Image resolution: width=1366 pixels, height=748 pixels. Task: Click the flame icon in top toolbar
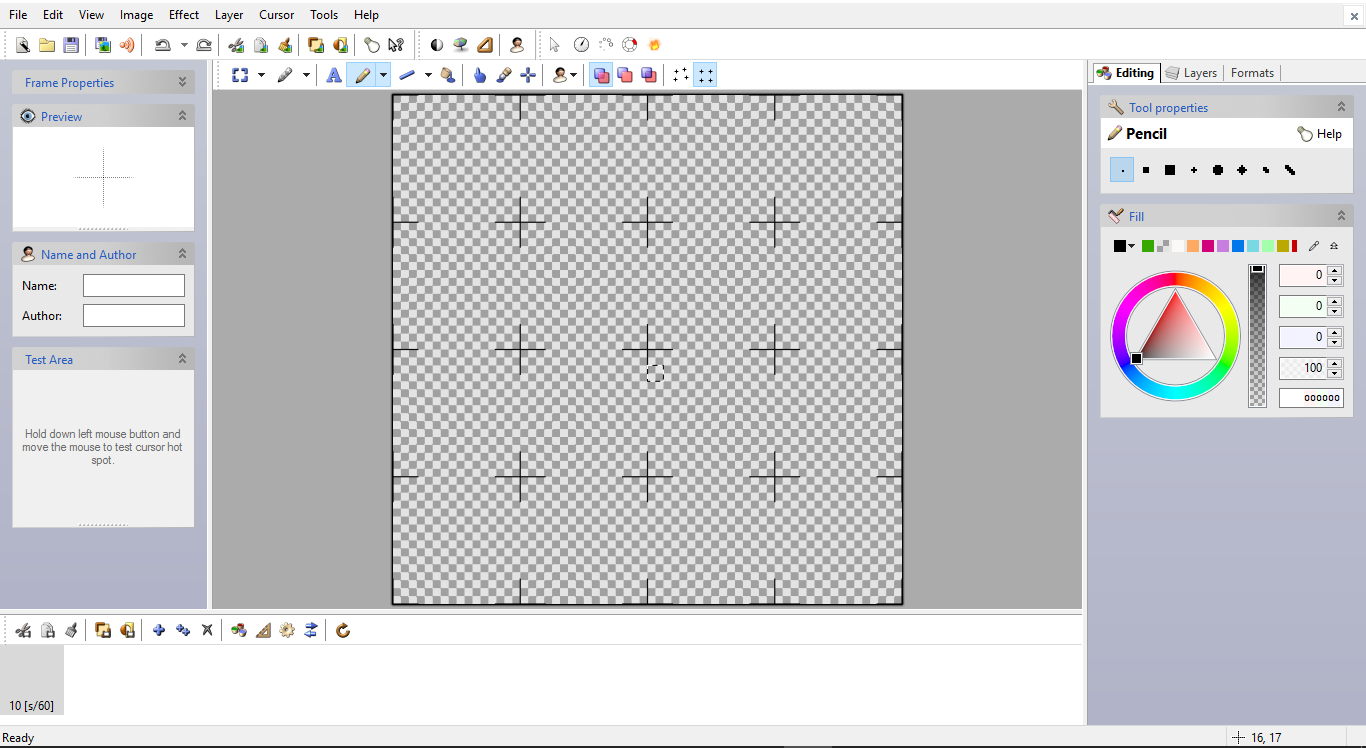(x=654, y=45)
